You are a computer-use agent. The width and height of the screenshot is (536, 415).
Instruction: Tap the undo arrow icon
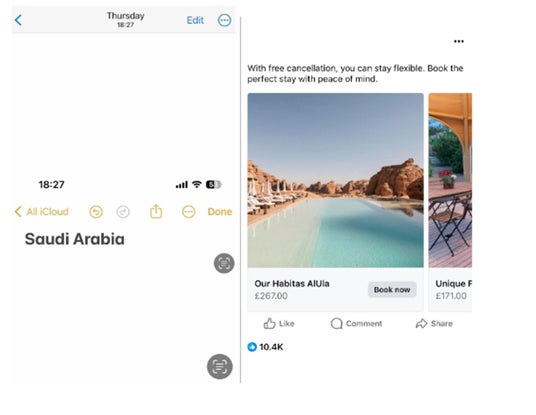click(96, 212)
